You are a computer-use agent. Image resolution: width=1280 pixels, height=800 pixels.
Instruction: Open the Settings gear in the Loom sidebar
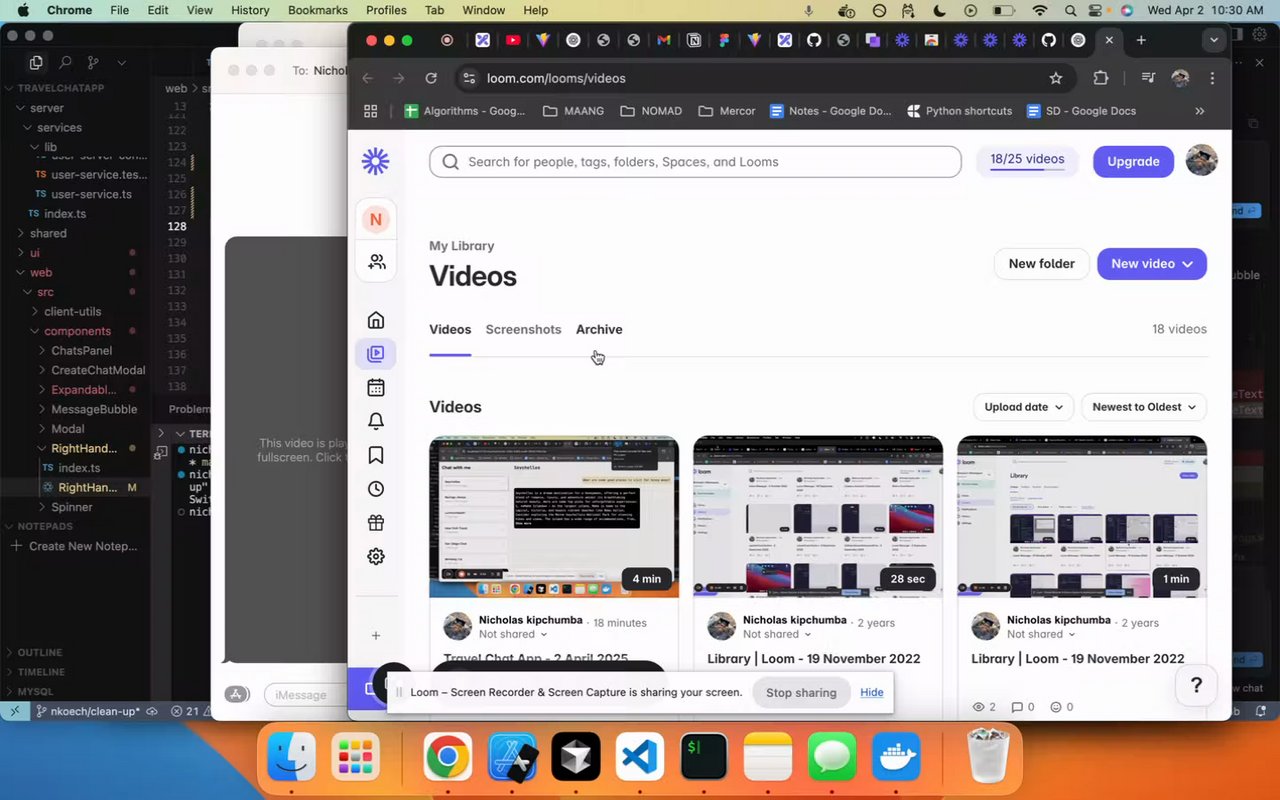(376, 557)
